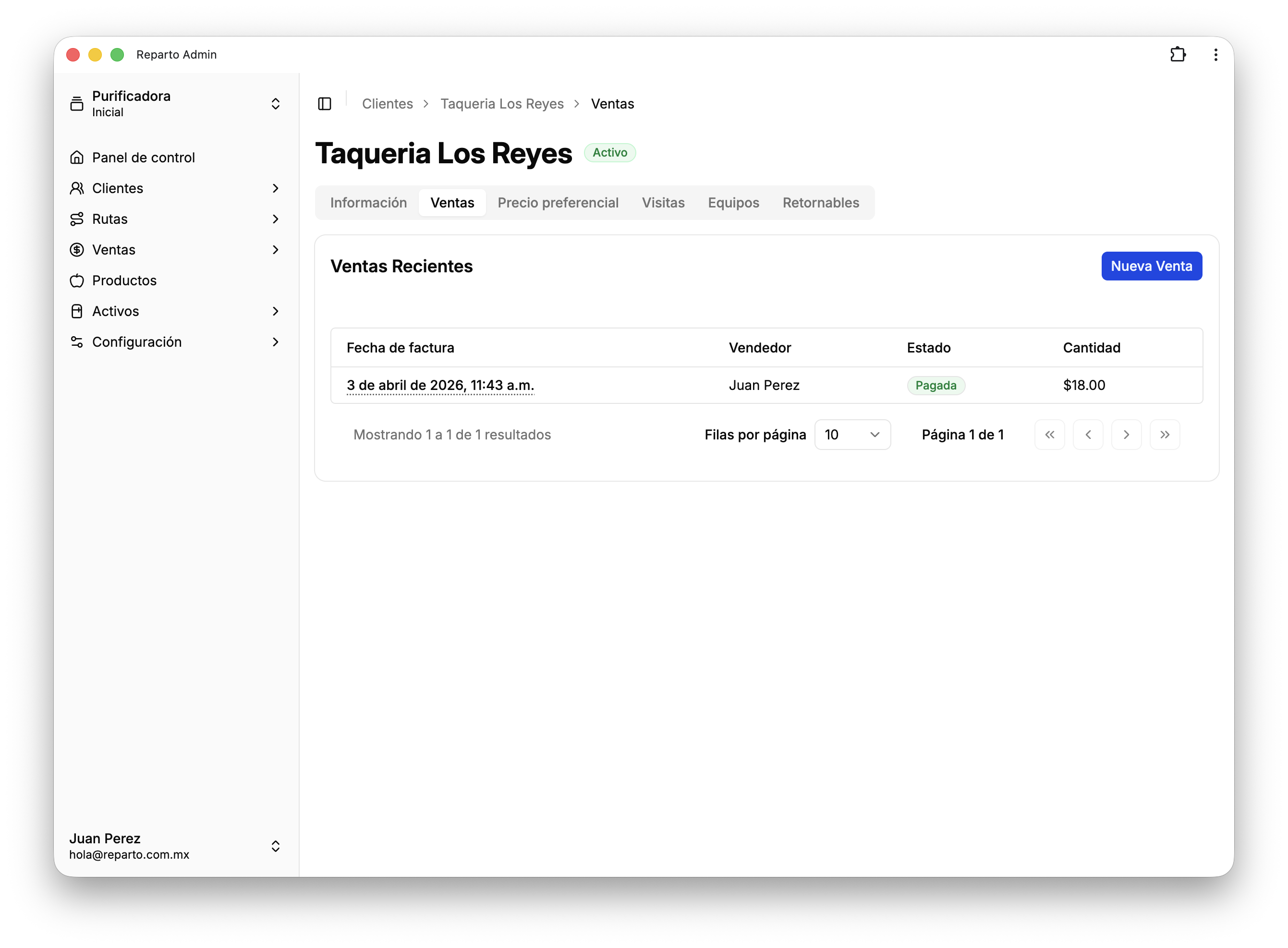Screen dimensions: 1288x948
Task: Switch to the Retornables tab
Action: (x=820, y=203)
